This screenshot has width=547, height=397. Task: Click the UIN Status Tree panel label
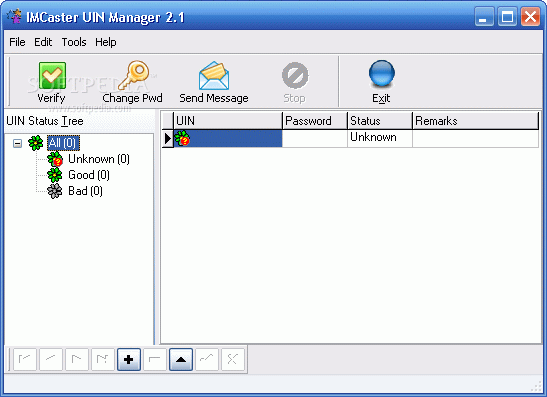(x=45, y=121)
